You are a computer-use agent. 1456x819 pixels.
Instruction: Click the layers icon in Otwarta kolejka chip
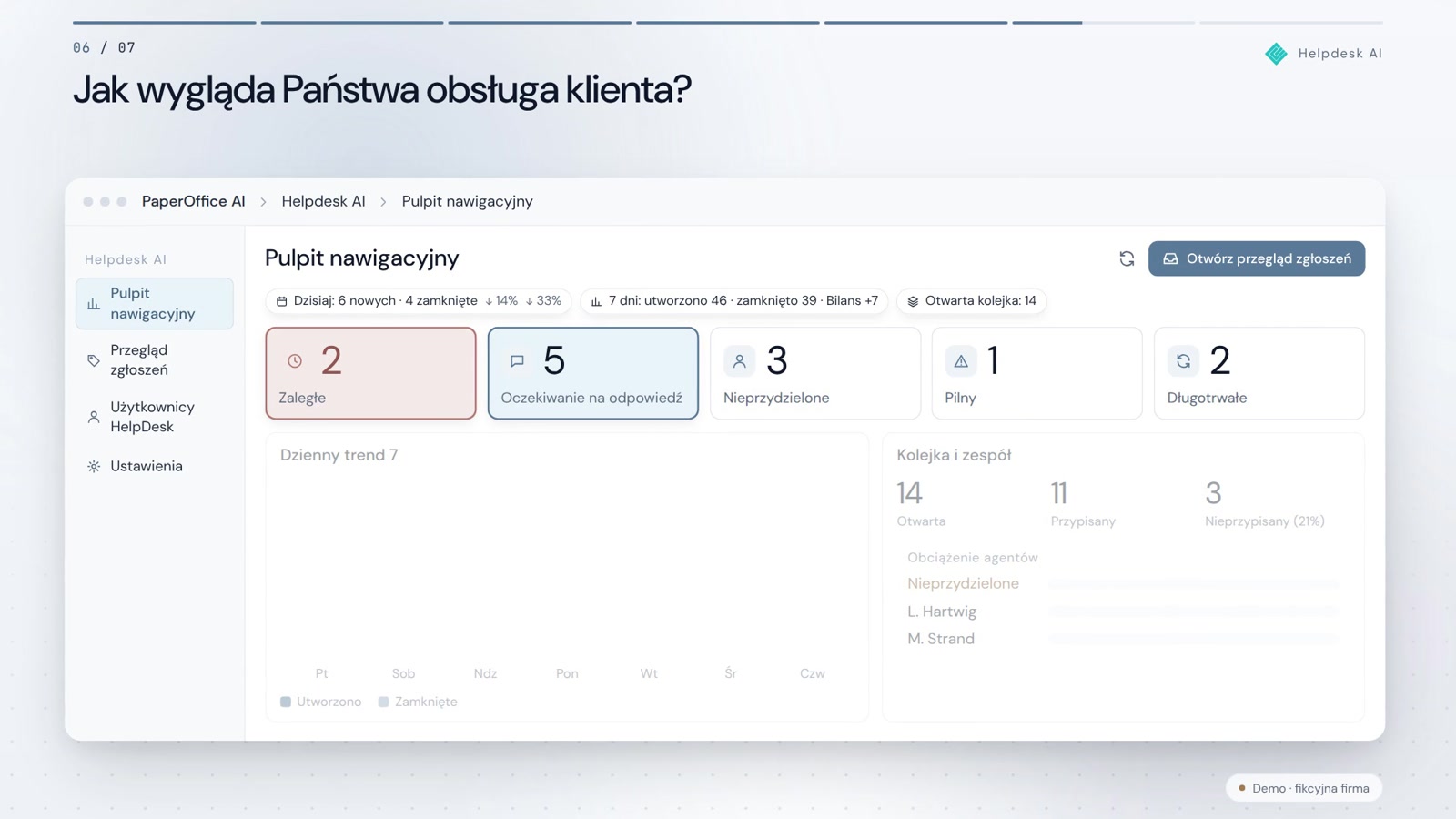pyautogui.click(x=913, y=301)
